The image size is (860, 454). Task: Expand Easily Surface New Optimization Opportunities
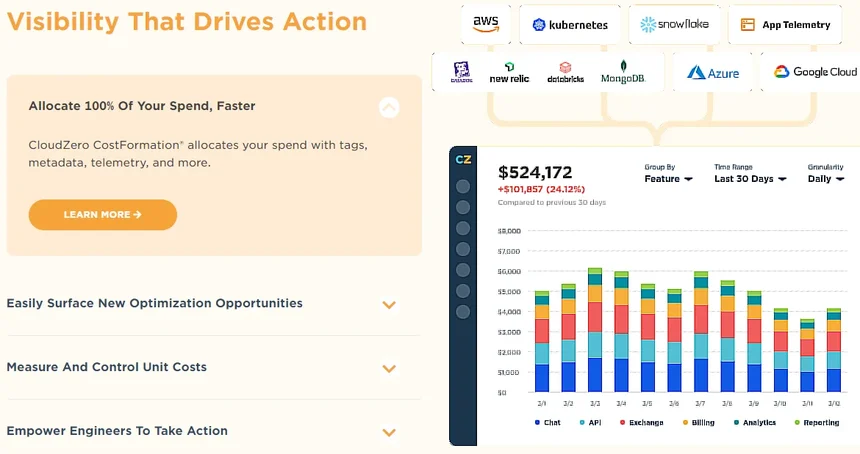(389, 305)
